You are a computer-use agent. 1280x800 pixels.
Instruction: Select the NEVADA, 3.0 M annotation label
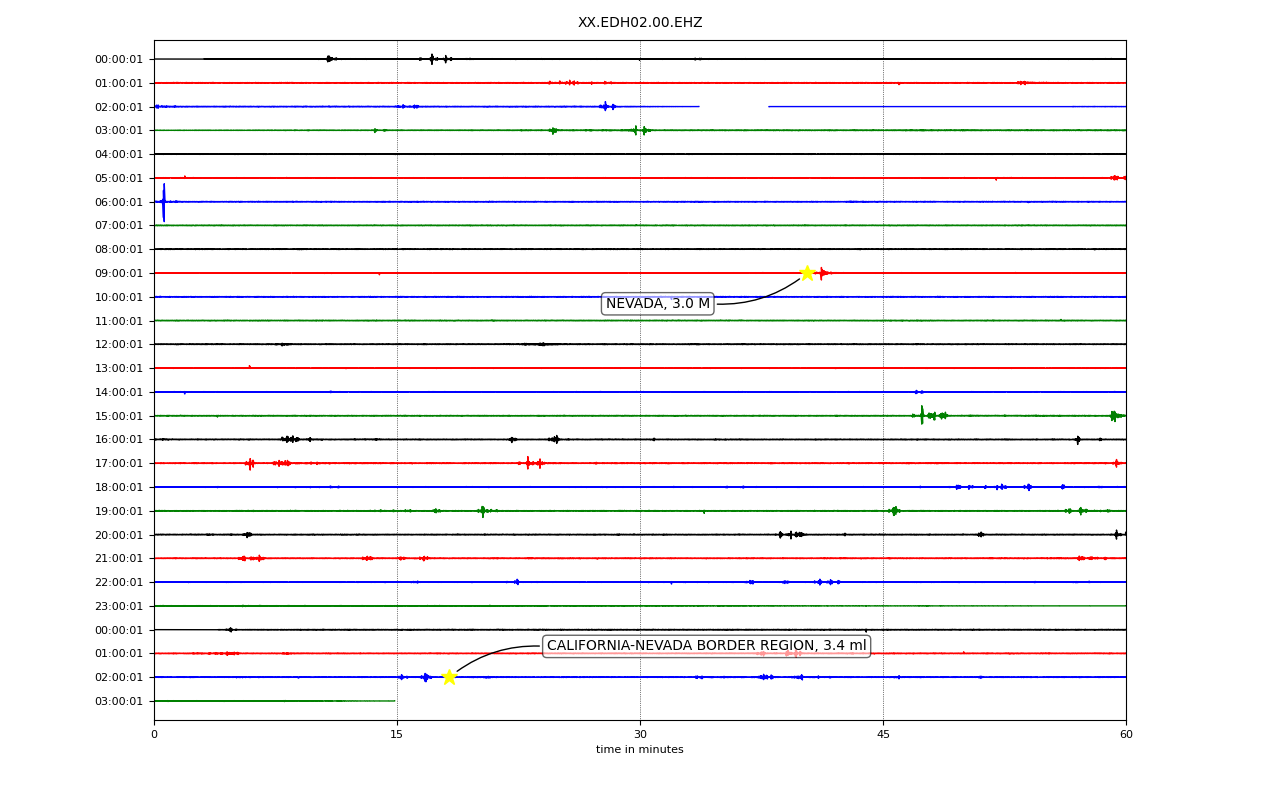point(658,304)
